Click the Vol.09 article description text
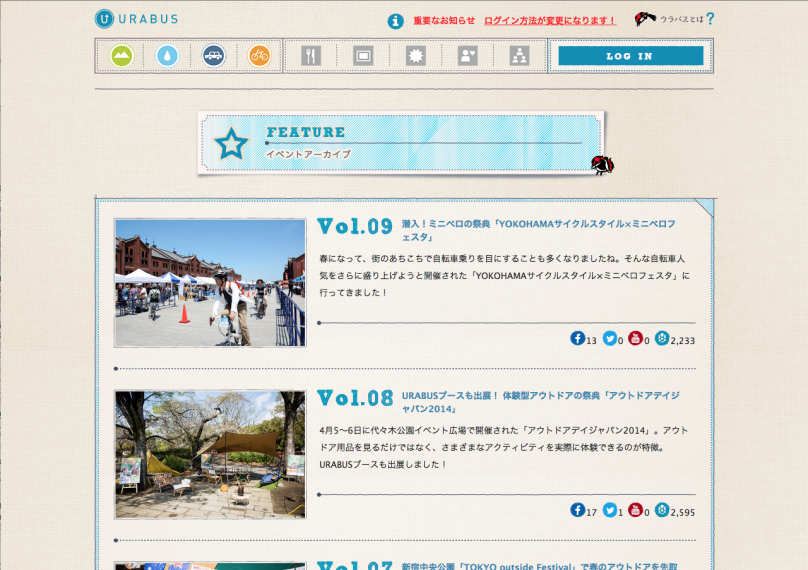This screenshot has width=808, height=570. tap(504, 275)
